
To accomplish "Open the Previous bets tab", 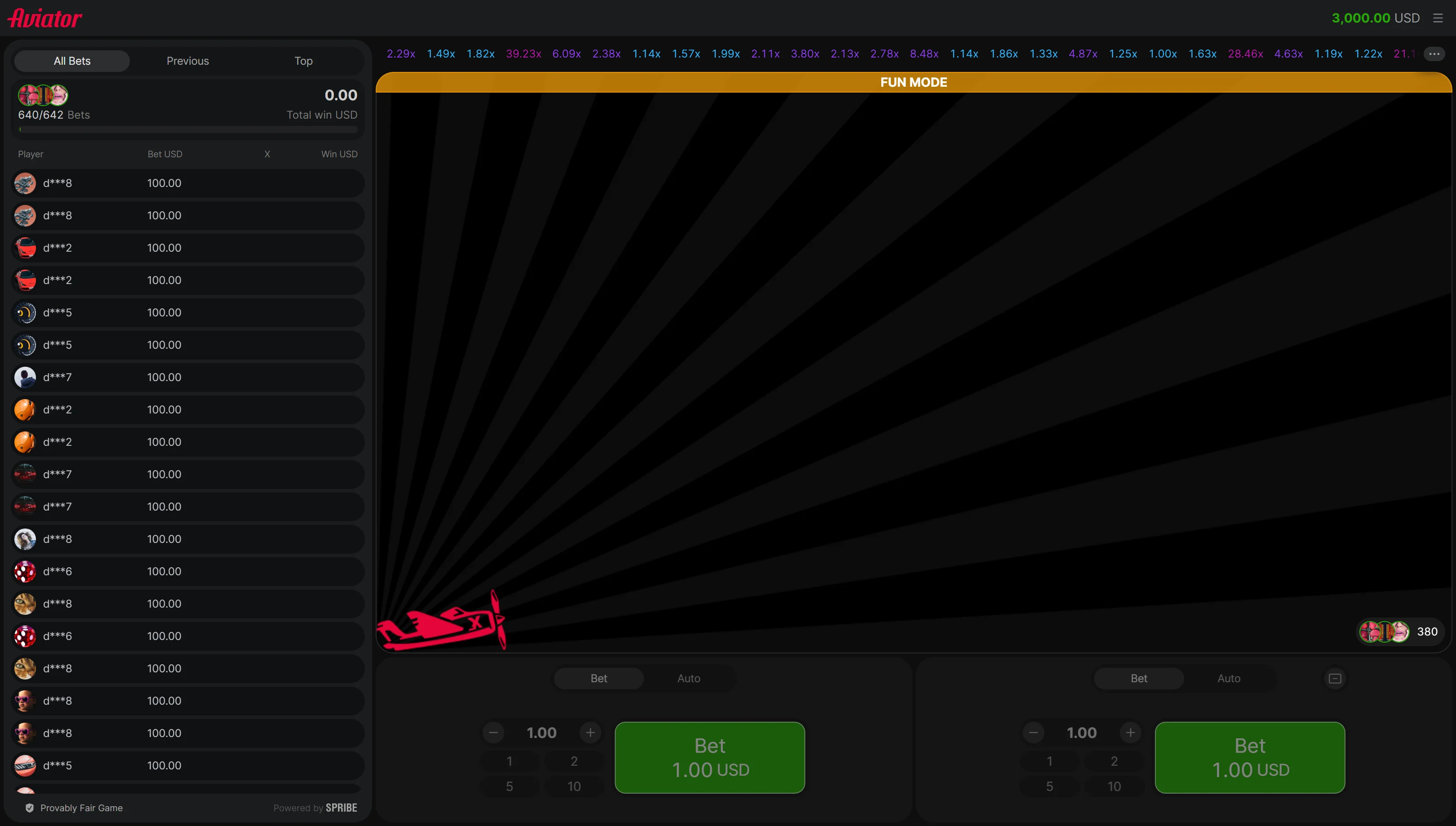I will 188,61.
